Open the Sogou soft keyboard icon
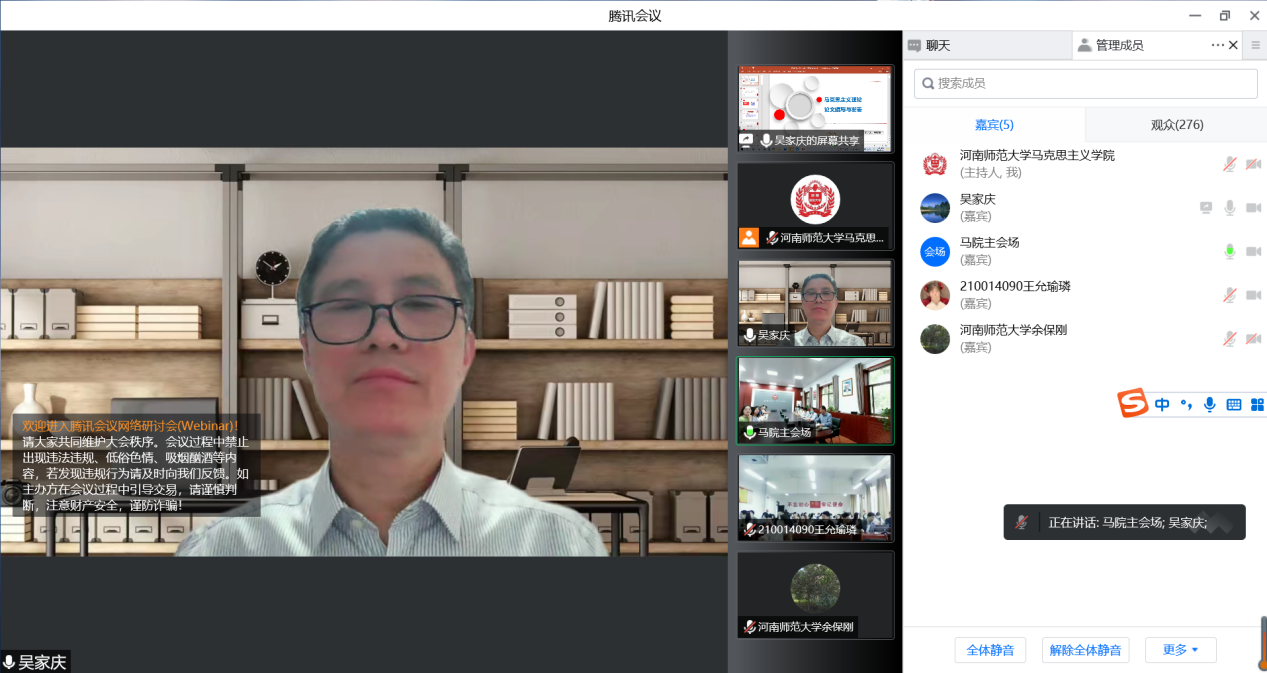 1234,404
